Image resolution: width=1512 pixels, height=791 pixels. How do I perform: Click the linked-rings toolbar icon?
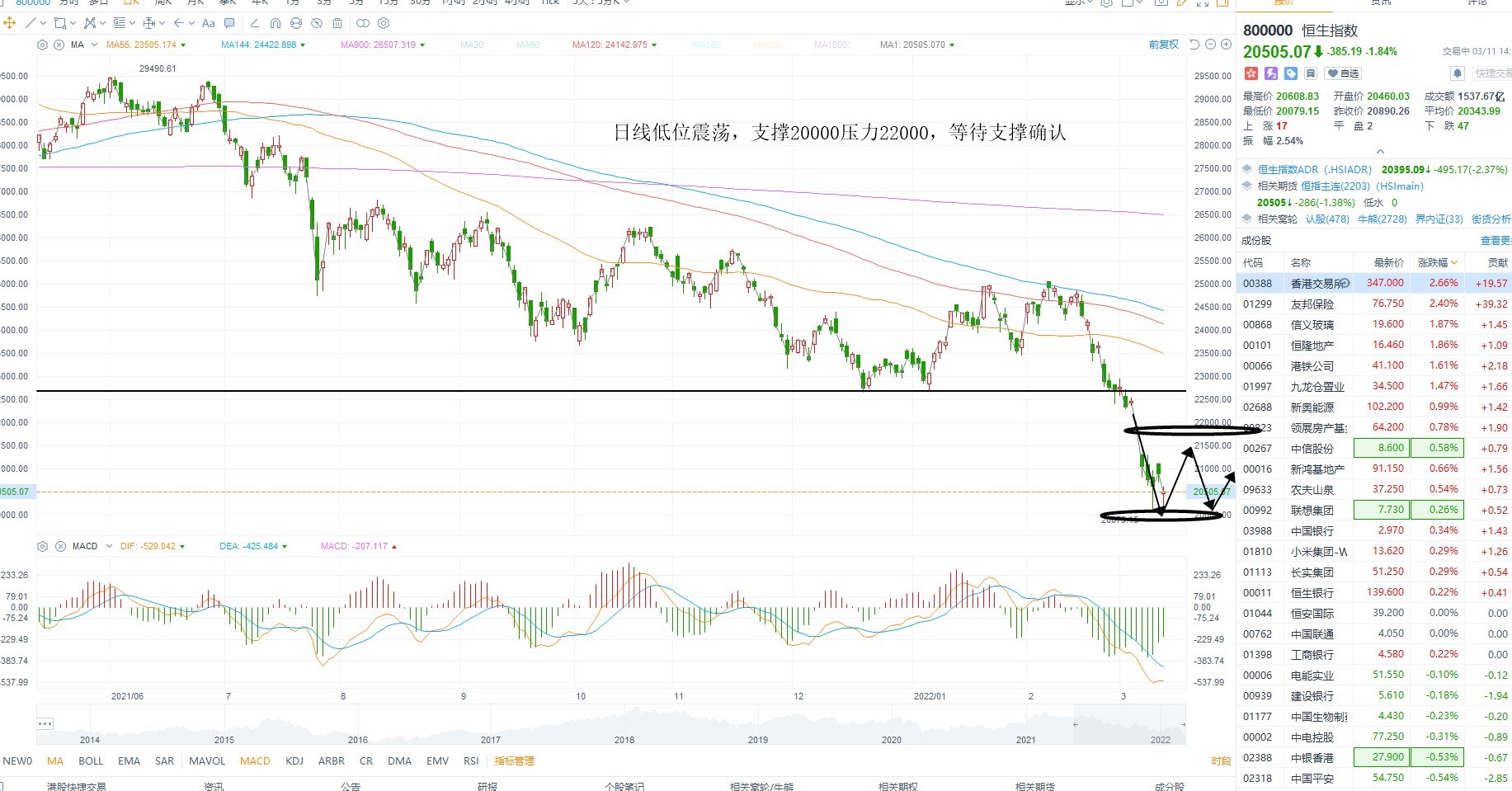click(362, 23)
